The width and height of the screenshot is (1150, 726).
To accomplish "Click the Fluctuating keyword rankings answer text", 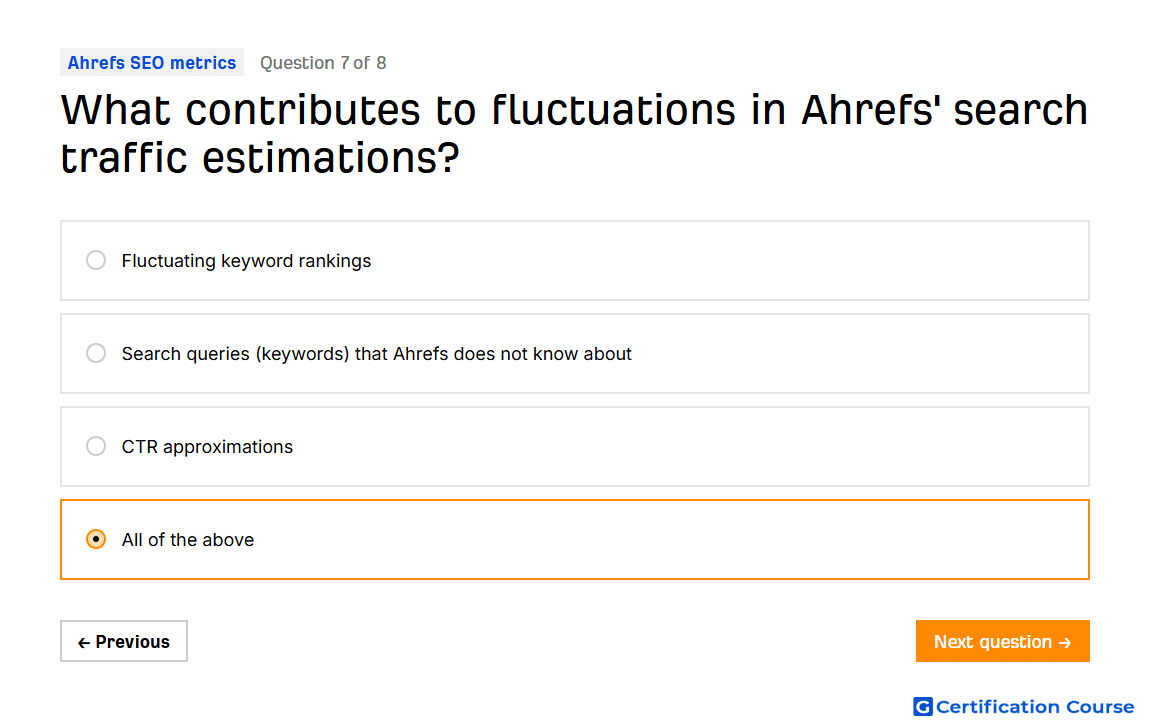I will [246, 260].
